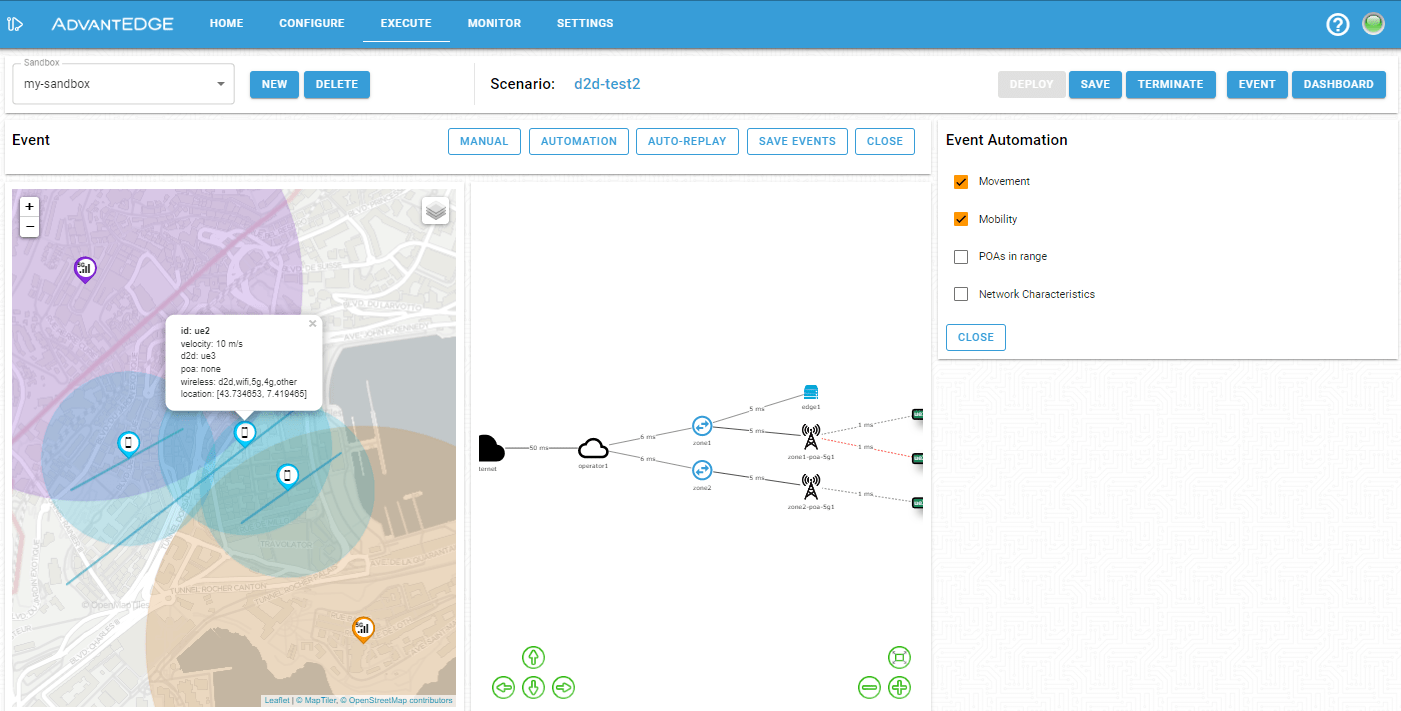Screen dimensions: 1401x711
Task: Pan the network graph down
Action: (x=533, y=687)
